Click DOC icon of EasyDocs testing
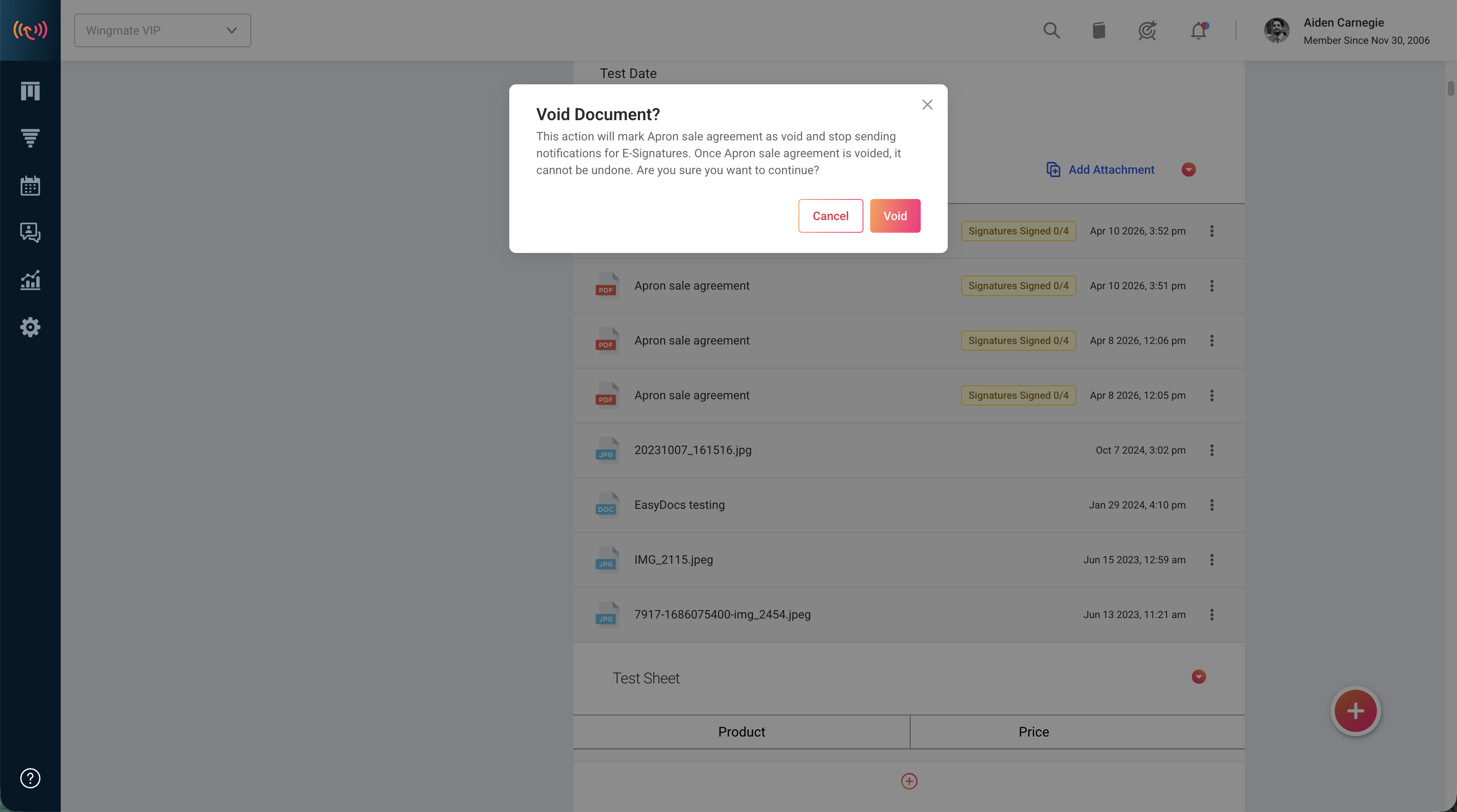 607,504
